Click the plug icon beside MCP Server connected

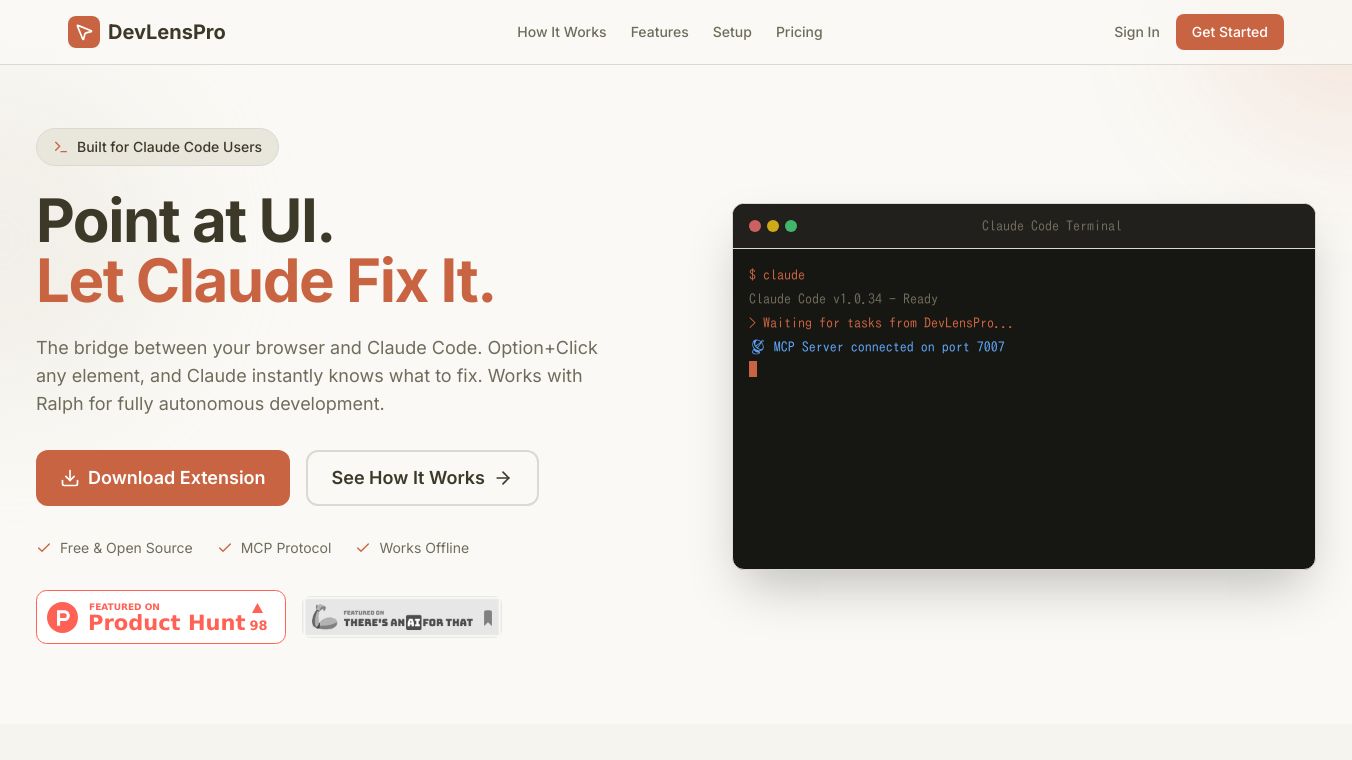pos(758,347)
